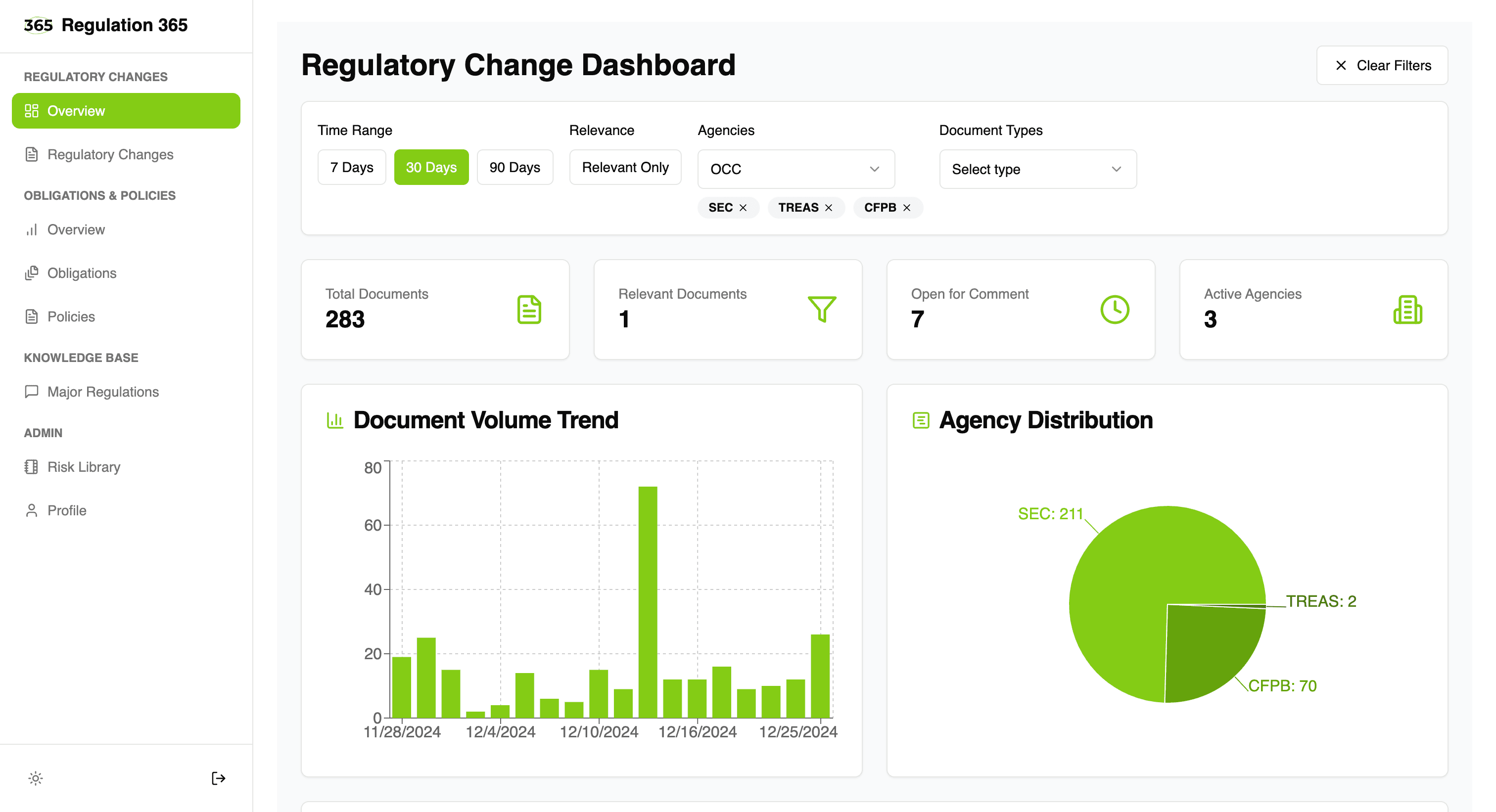Click the logout icon in sidebar footer
Viewport: 1496px width, 812px height.
click(218, 778)
